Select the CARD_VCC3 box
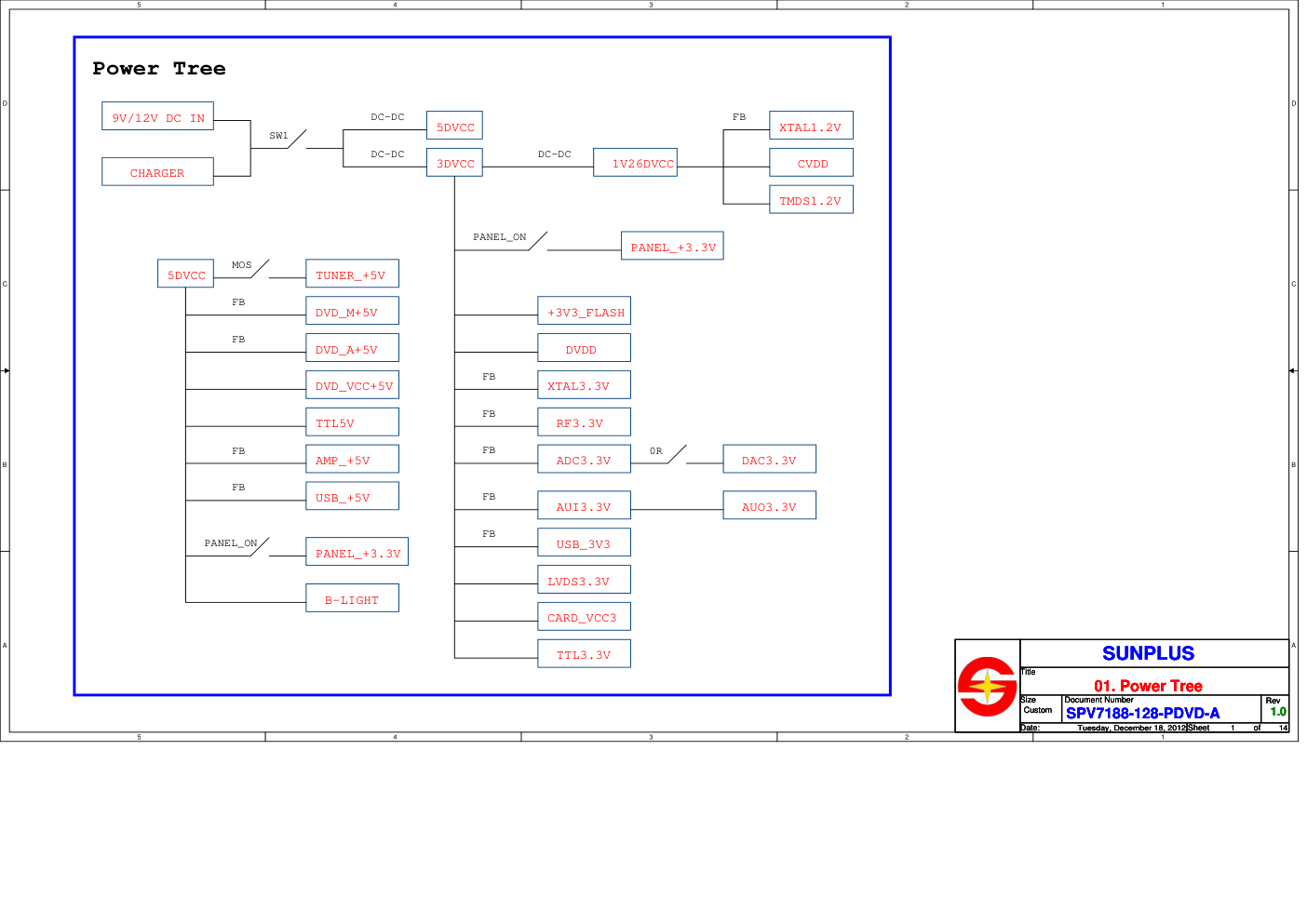The width and height of the screenshot is (1307, 924). 584,617
